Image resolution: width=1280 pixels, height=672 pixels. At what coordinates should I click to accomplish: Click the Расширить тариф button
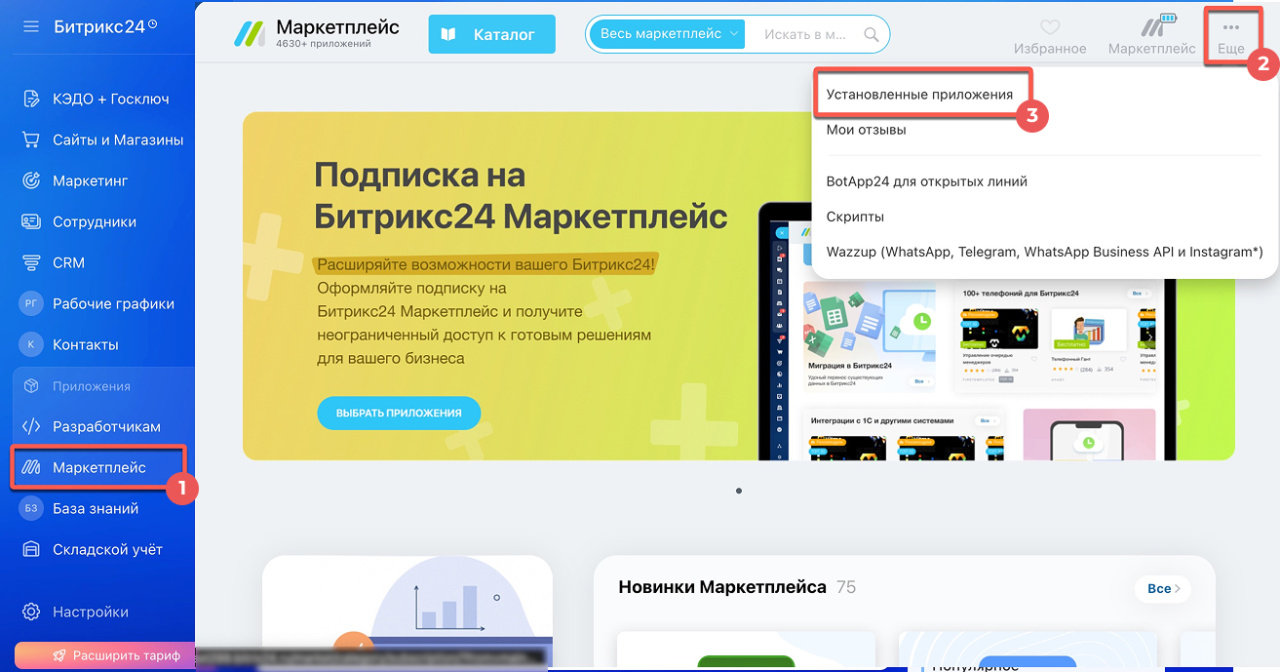[x=104, y=656]
